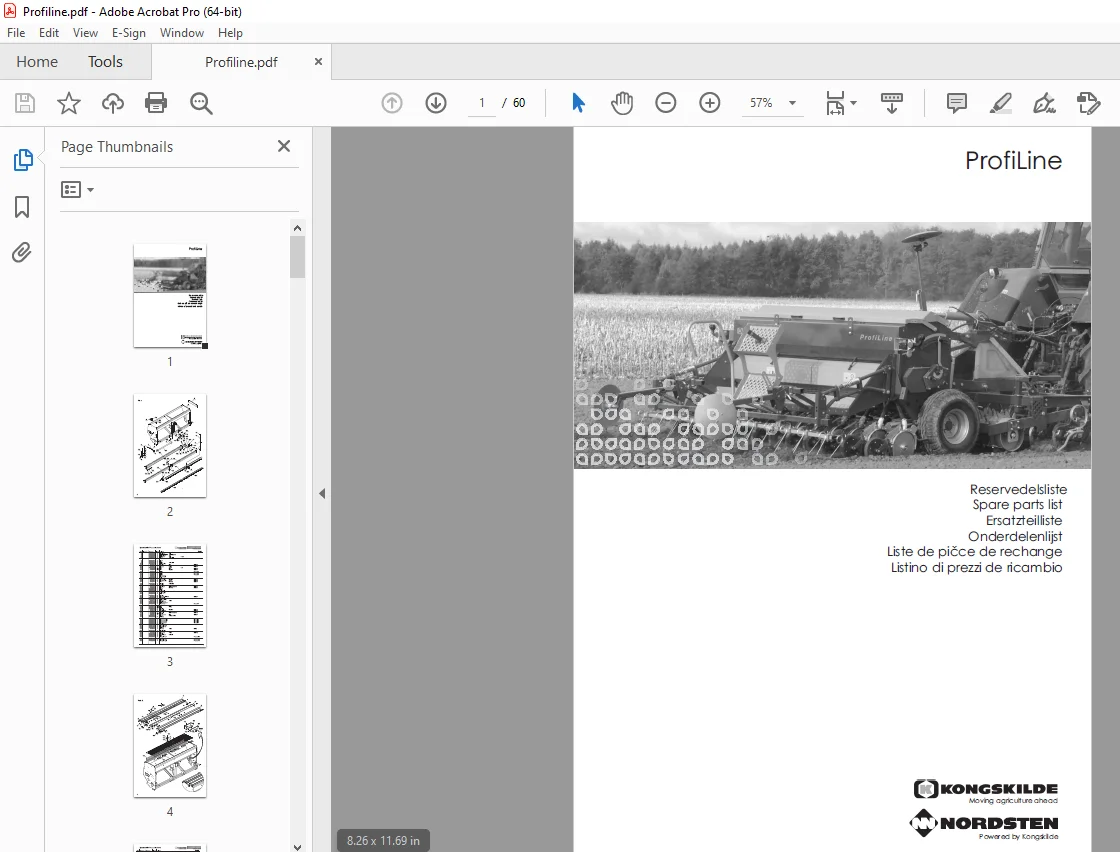This screenshot has width=1120, height=852.
Task: Open the zoom level dropdown
Action: click(x=792, y=103)
